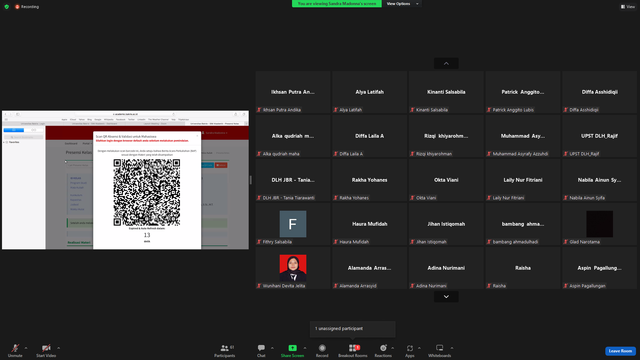
Task: Select Wurihani Devita Jelita's photo tile
Action: tap(293, 268)
